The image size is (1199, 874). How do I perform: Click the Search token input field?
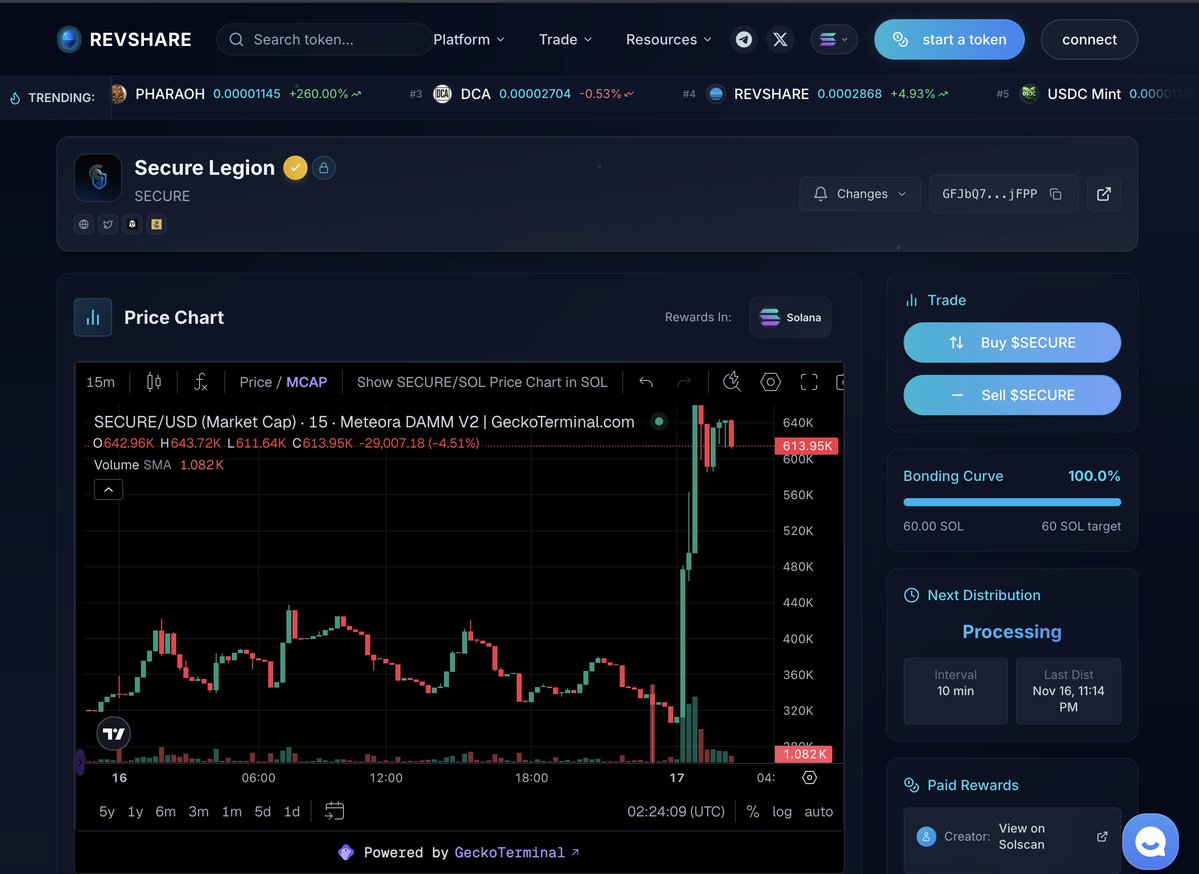coord(324,39)
